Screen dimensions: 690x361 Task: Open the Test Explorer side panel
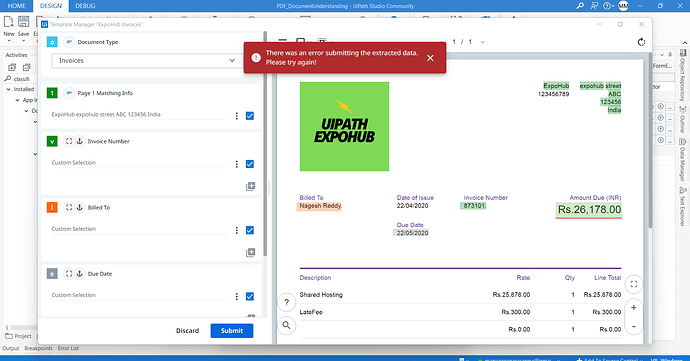click(683, 206)
